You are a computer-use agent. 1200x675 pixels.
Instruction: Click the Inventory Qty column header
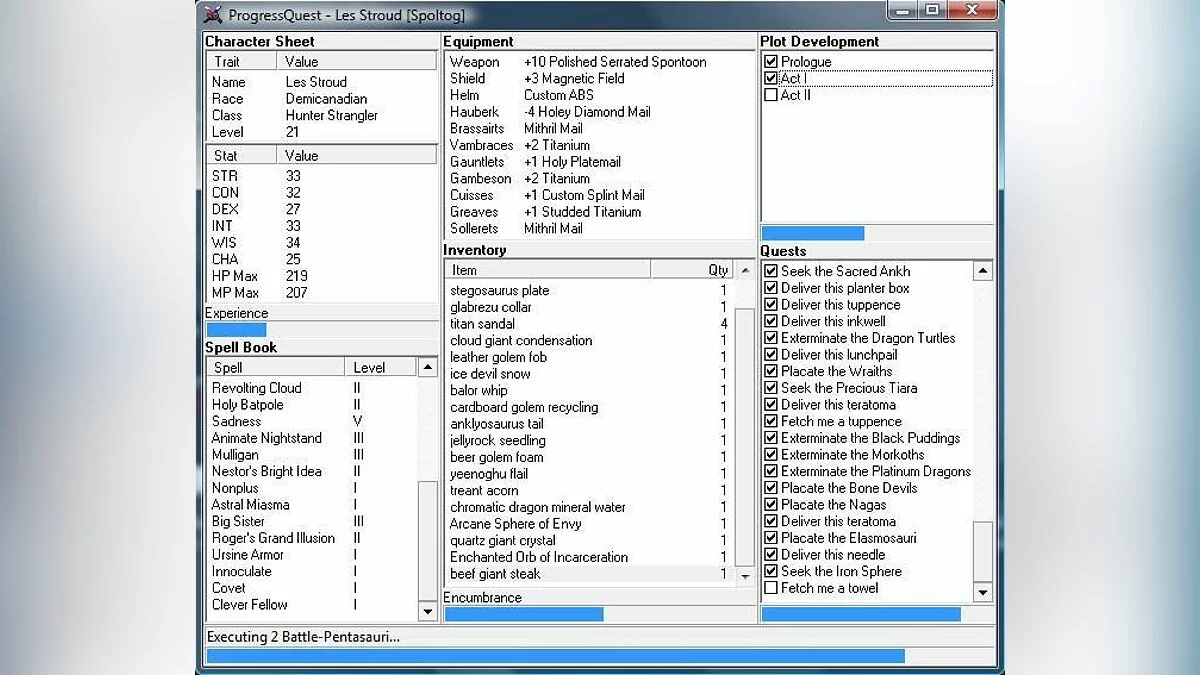point(693,270)
